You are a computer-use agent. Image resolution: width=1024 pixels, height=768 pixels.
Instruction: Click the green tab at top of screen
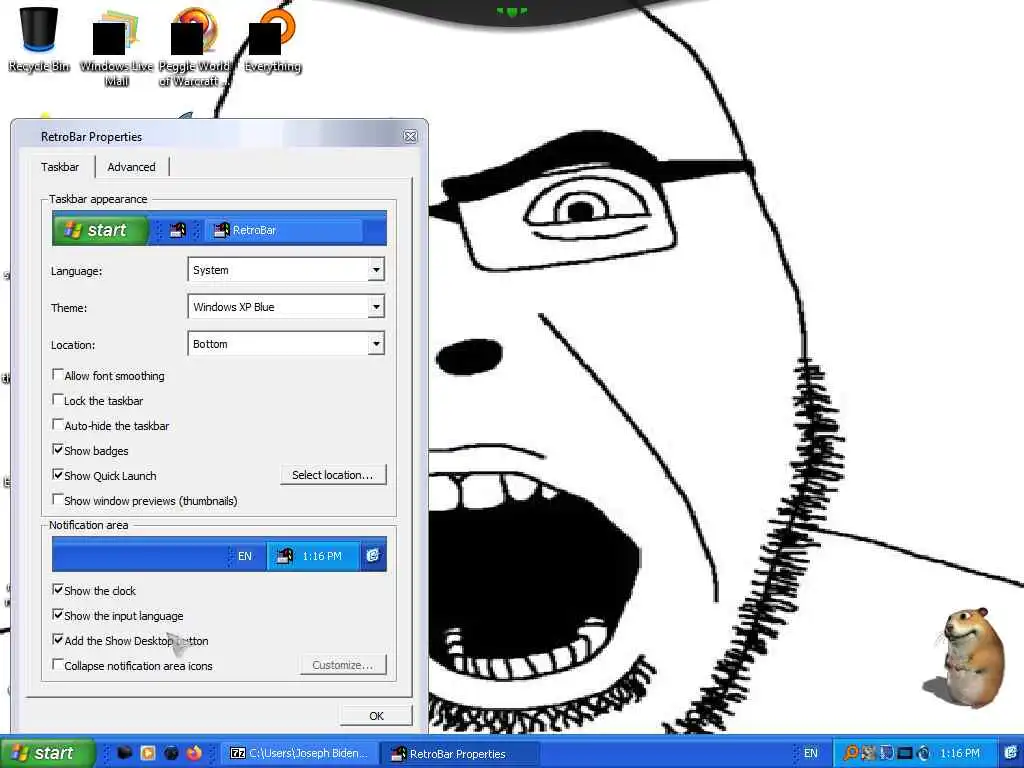(x=512, y=10)
